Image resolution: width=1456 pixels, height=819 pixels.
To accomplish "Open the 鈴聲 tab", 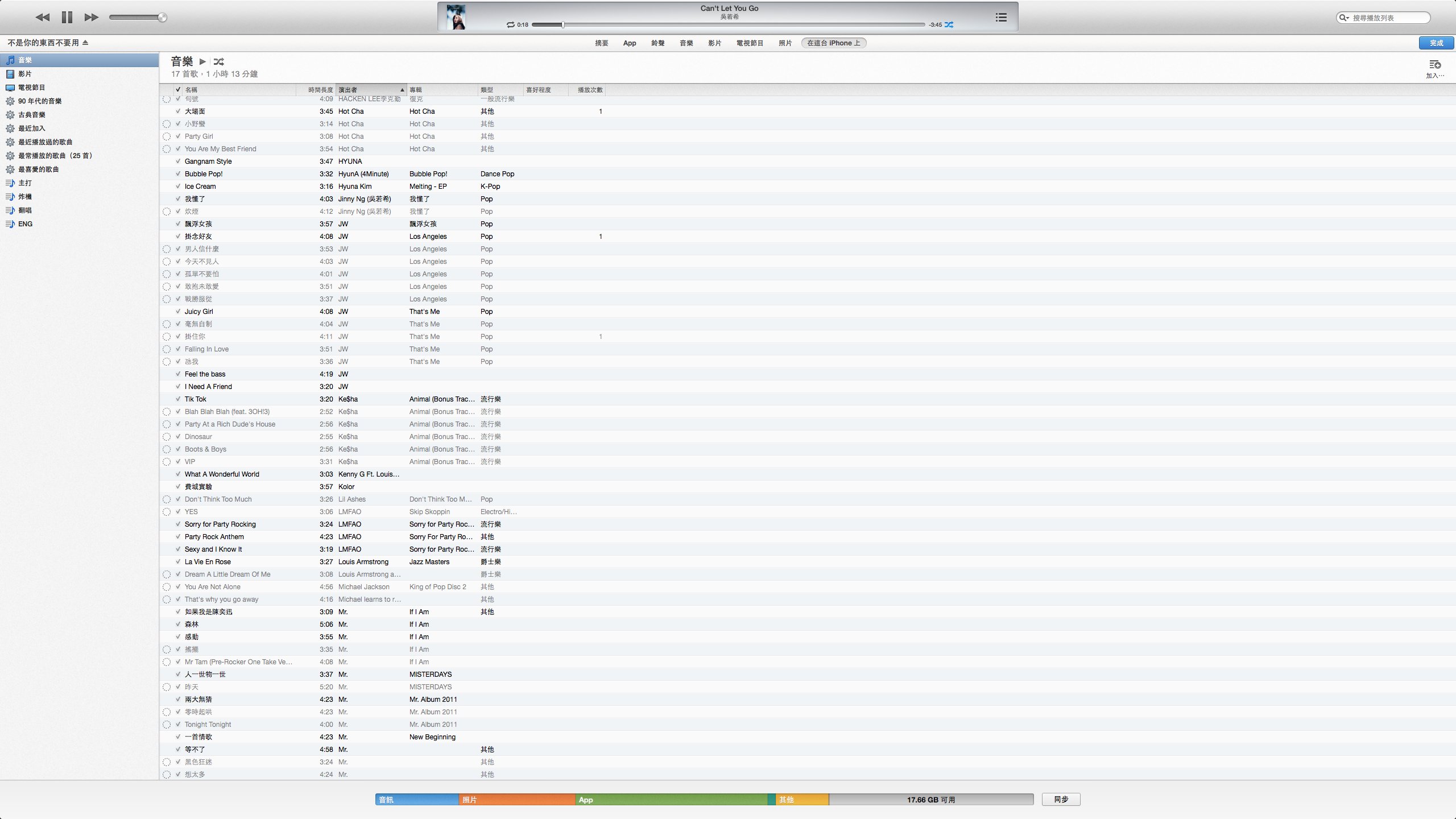I will coord(658,43).
